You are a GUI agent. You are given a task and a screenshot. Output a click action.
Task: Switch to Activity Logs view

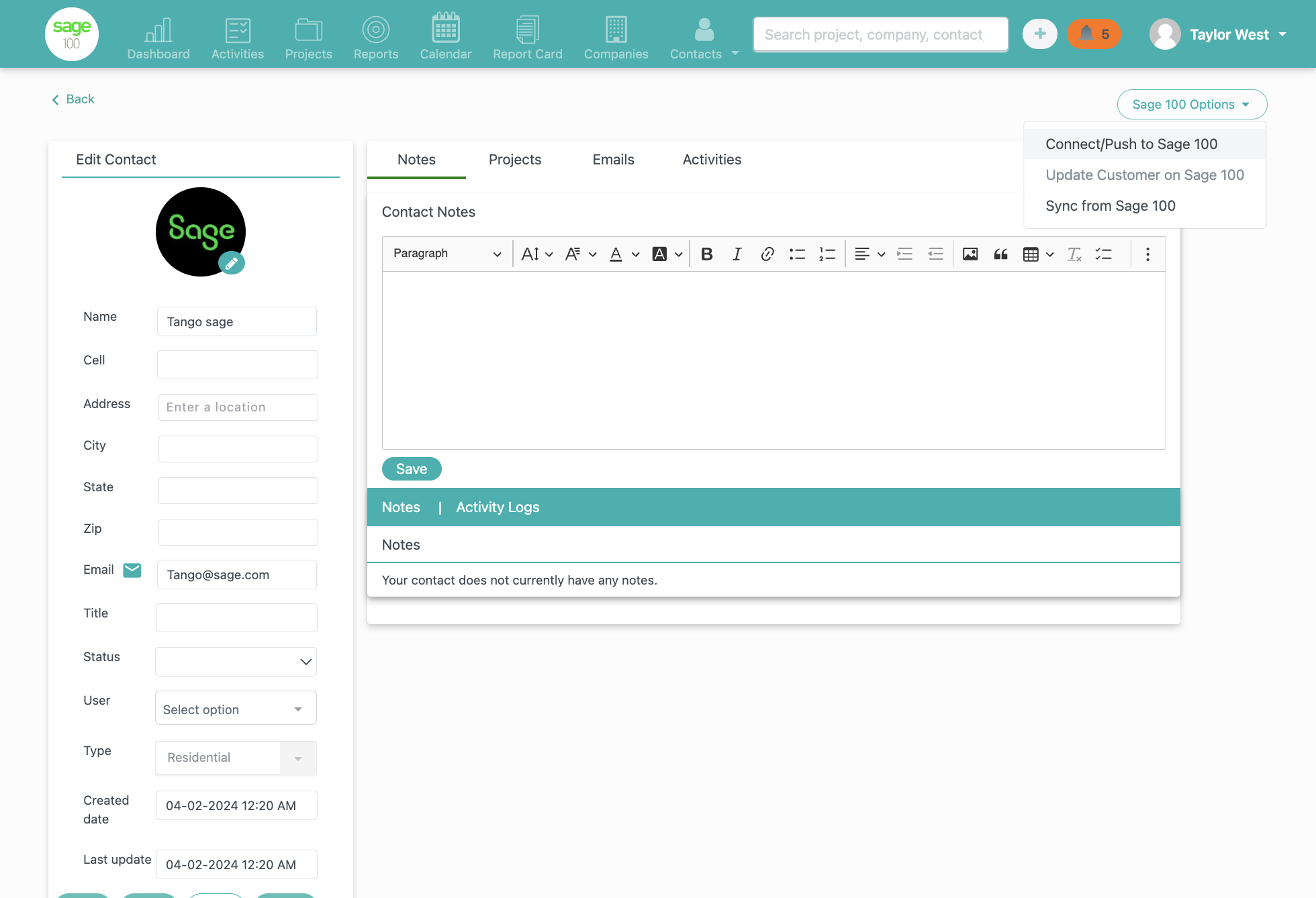point(498,507)
